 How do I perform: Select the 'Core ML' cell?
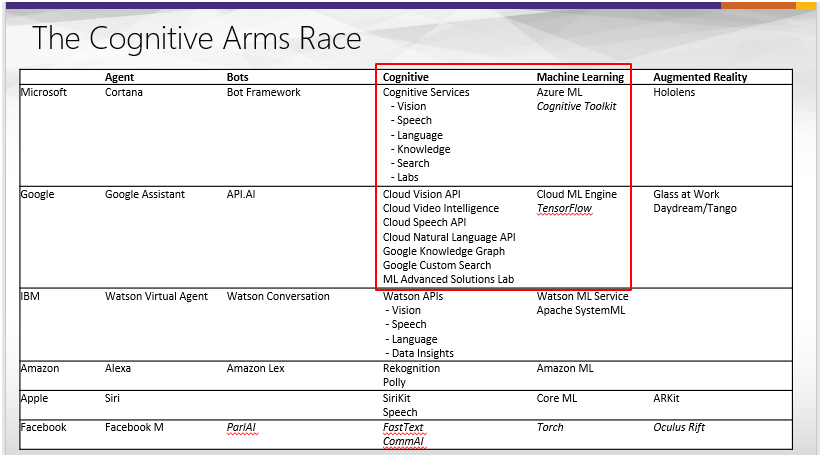557,398
